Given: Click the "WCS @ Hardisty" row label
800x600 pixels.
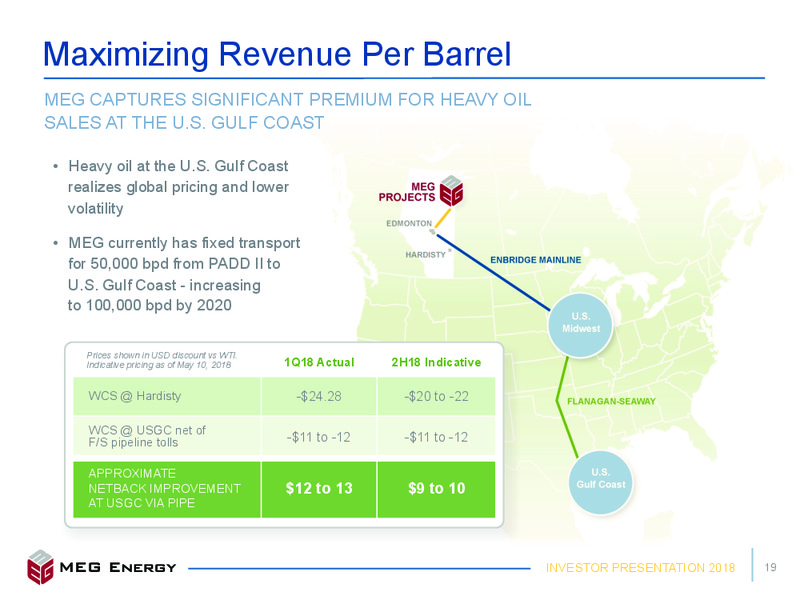Looking at the screenshot, I should [135, 396].
